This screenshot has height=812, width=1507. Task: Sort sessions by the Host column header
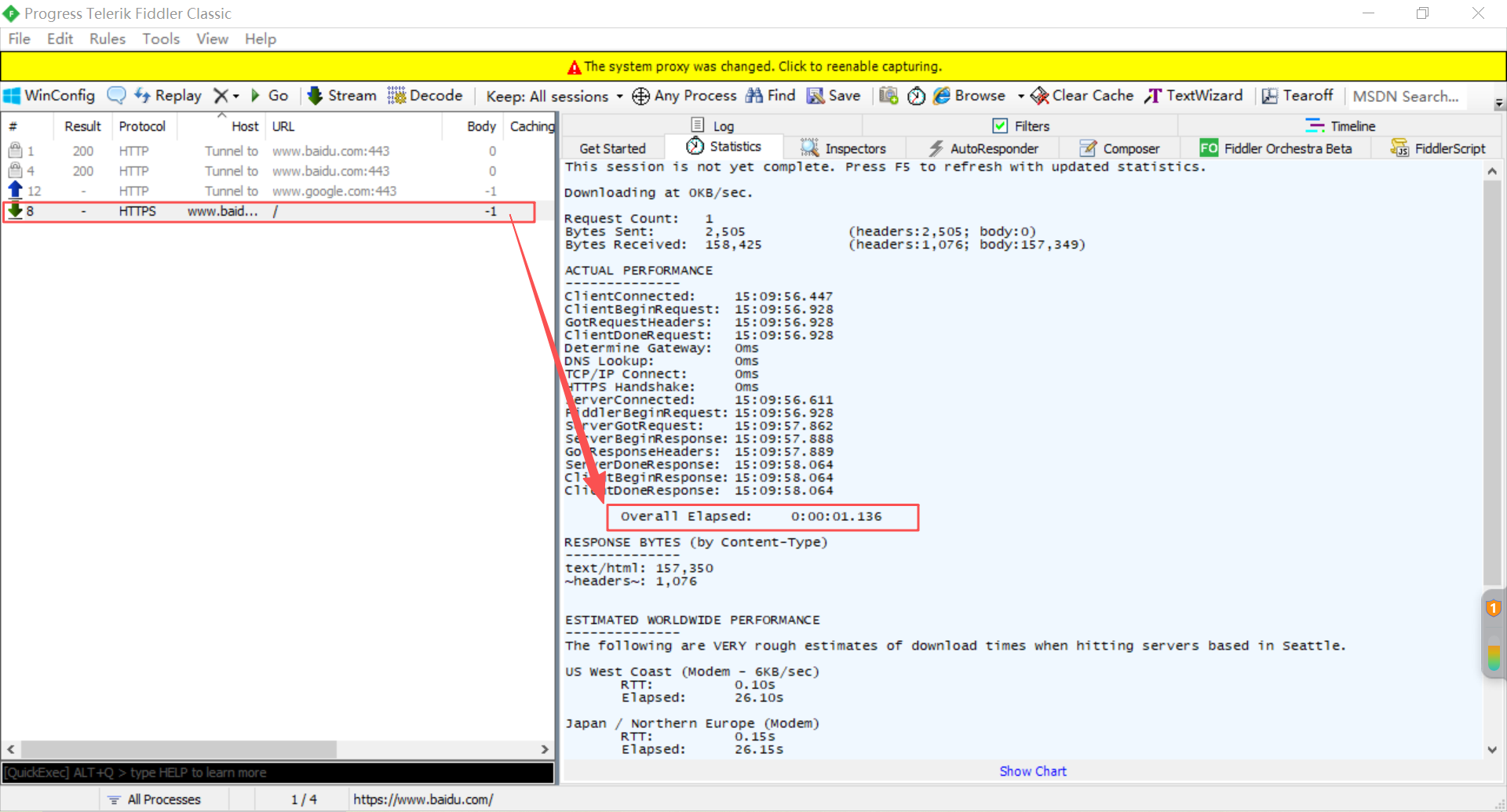click(221, 126)
